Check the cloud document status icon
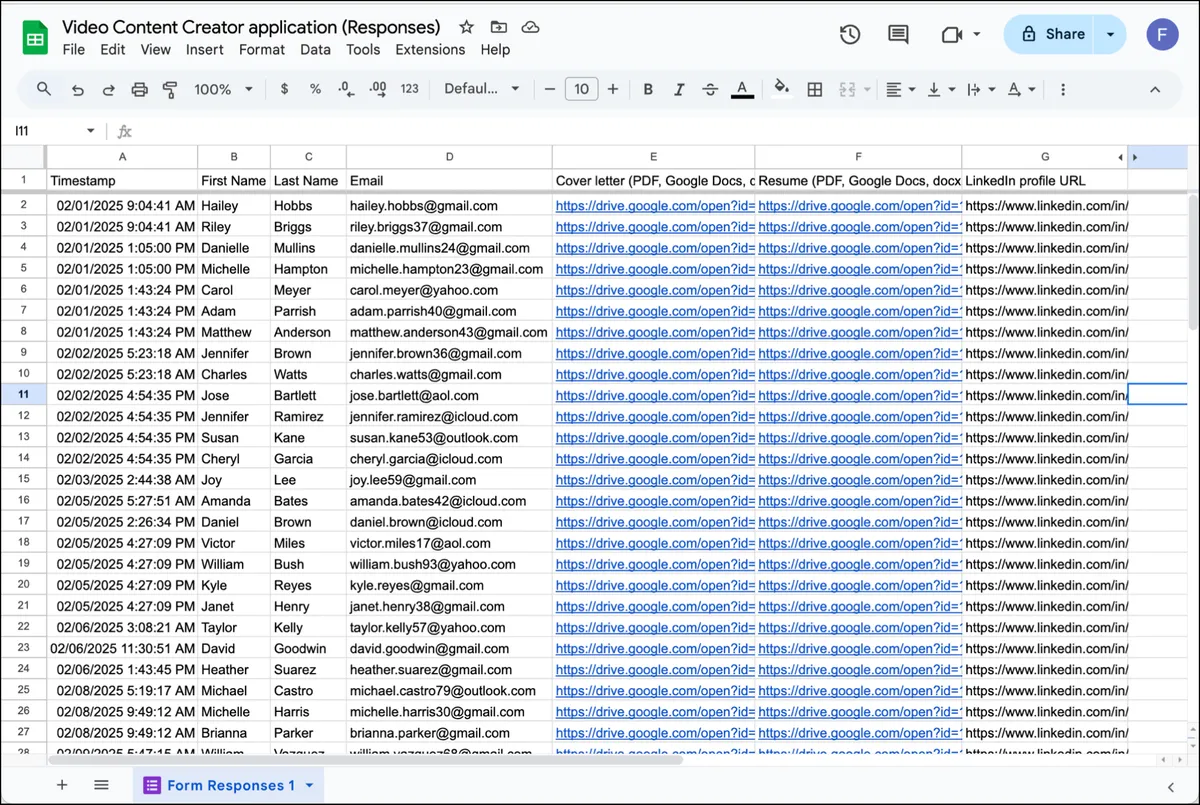1200x805 pixels. (x=531, y=27)
